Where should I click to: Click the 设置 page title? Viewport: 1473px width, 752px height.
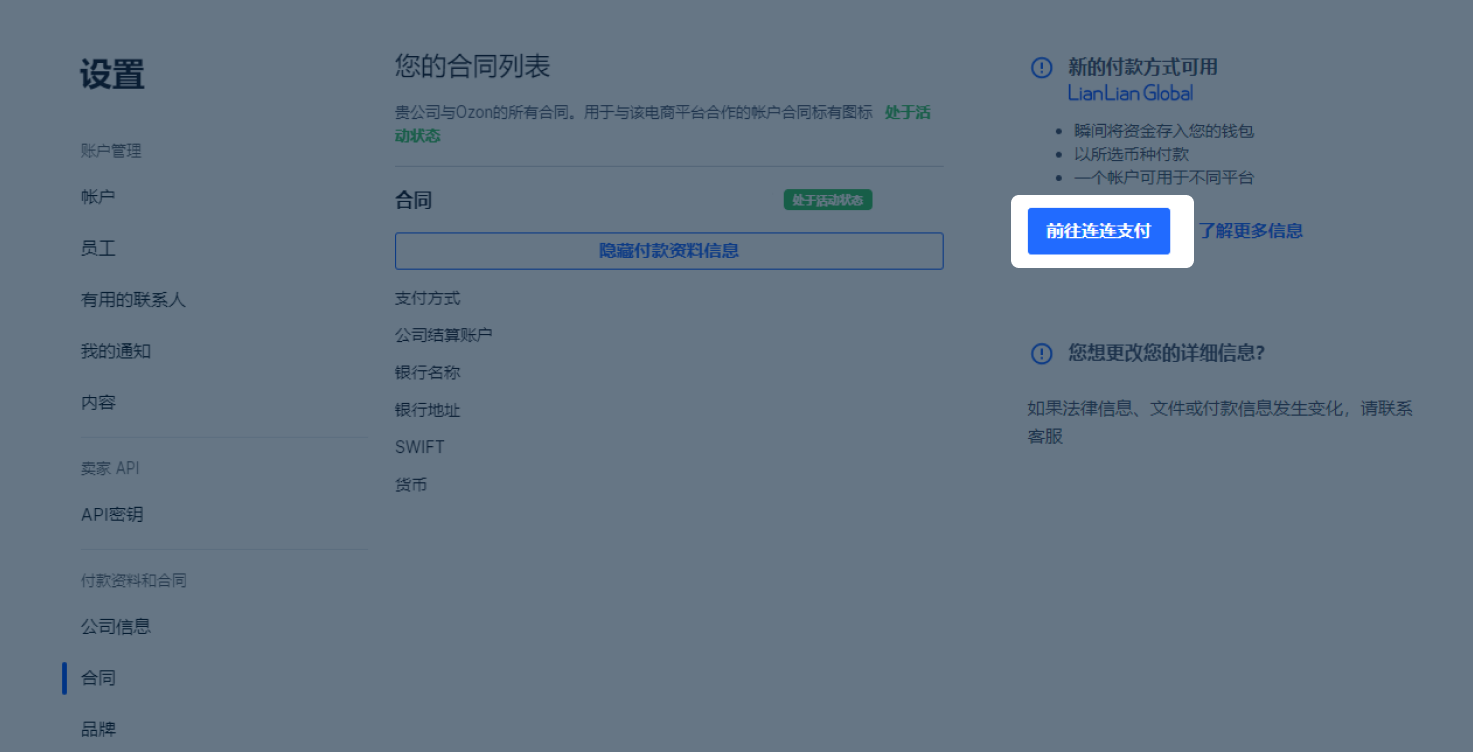pyautogui.click(x=112, y=75)
